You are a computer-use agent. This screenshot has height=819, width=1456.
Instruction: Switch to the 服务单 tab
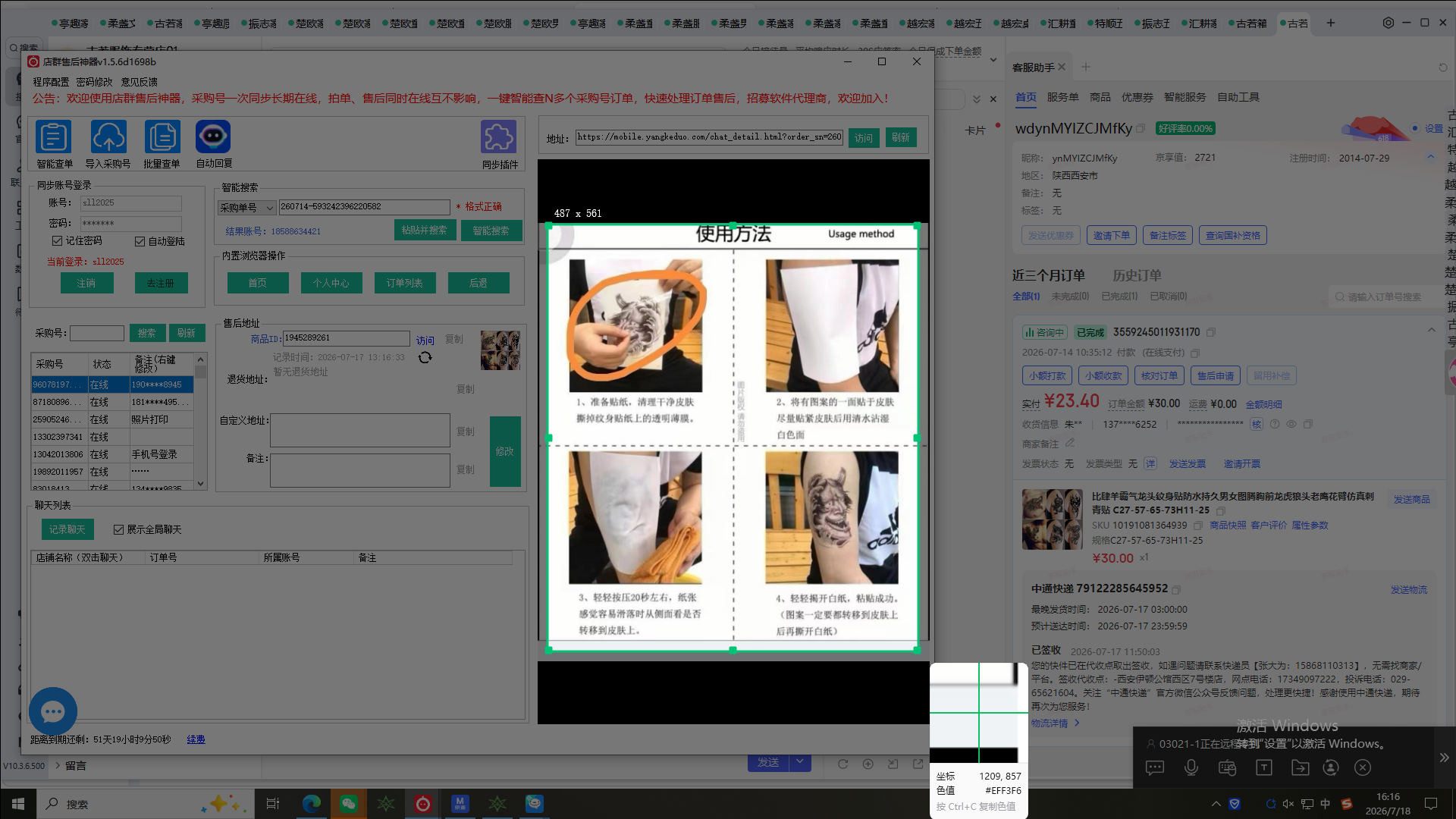tap(1062, 97)
